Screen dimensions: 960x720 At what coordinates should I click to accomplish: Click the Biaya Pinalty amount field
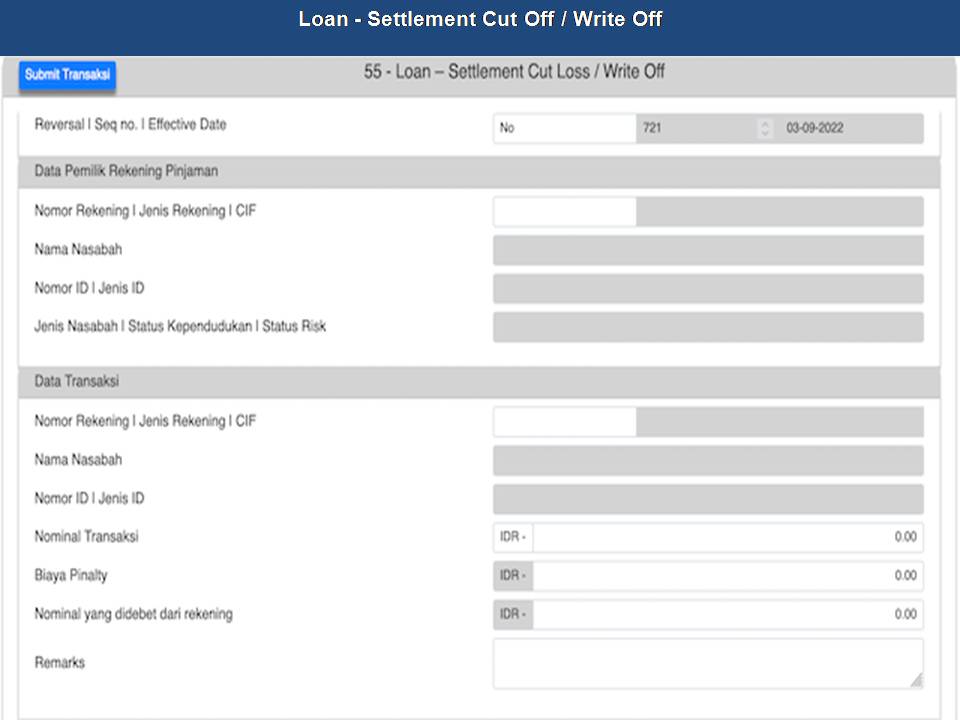[727, 576]
